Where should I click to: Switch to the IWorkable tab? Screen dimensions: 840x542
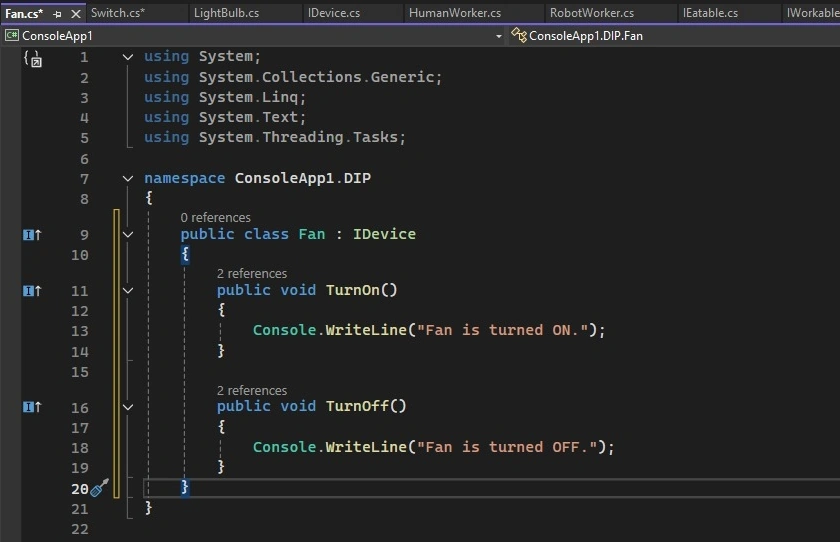pos(813,13)
